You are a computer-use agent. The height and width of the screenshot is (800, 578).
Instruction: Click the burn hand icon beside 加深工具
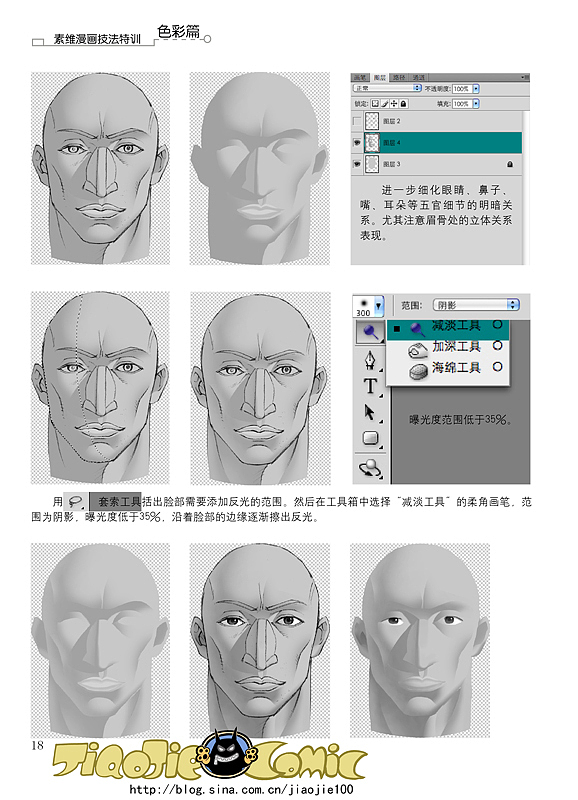pyautogui.click(x=418, y=349)
